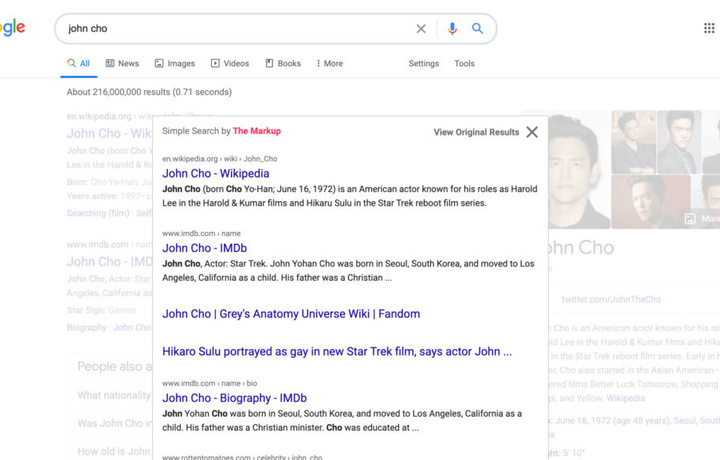Open The Markup link in overlay header
This screenshot has width=720, height=460.
point(257,131)
